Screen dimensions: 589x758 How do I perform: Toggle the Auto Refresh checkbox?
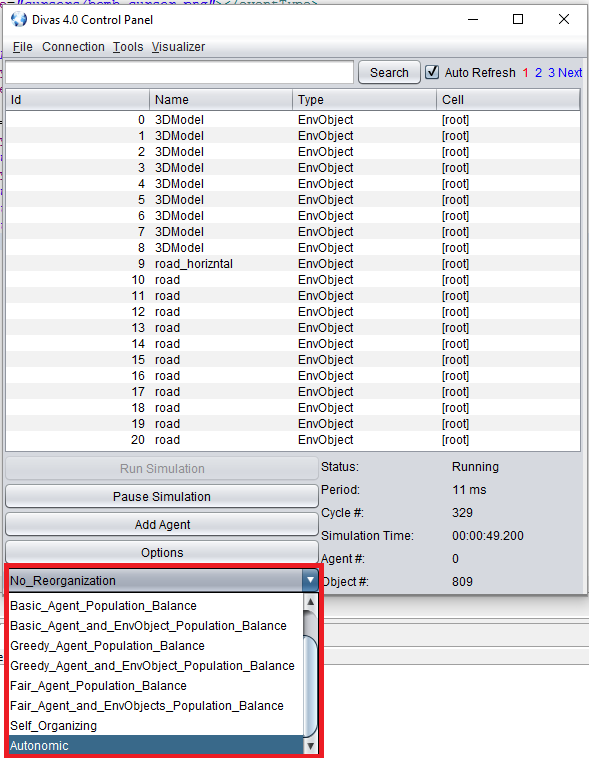point(432,72)
